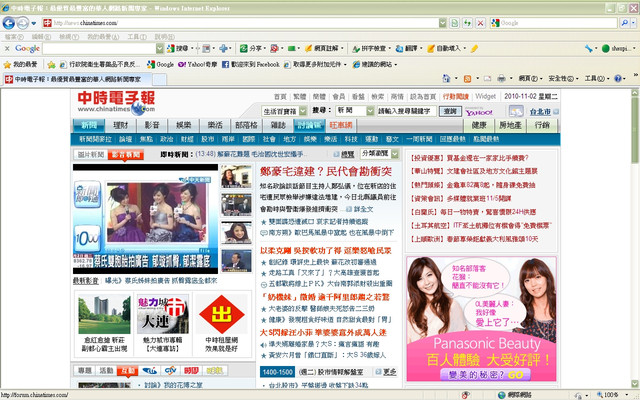Click 行動閱讀 link in top site links
Image resolution: width=640 pixels, height=400 pixels.
click(x=456, y=97)
